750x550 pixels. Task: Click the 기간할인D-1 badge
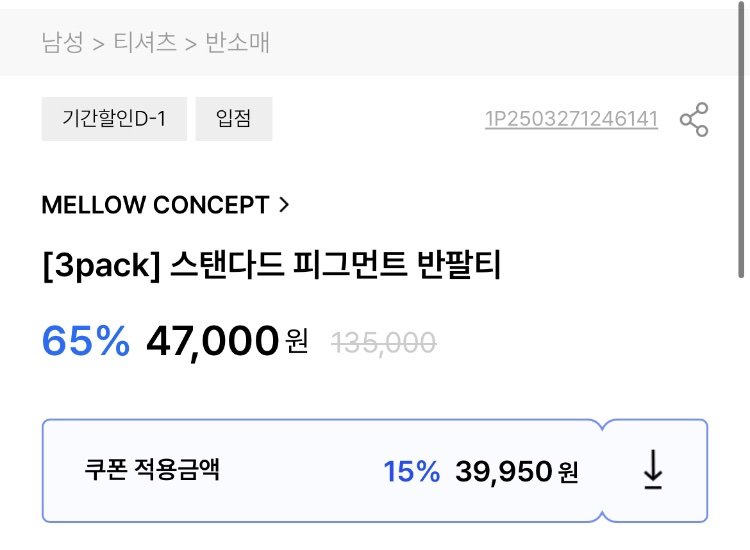(114, 120)
